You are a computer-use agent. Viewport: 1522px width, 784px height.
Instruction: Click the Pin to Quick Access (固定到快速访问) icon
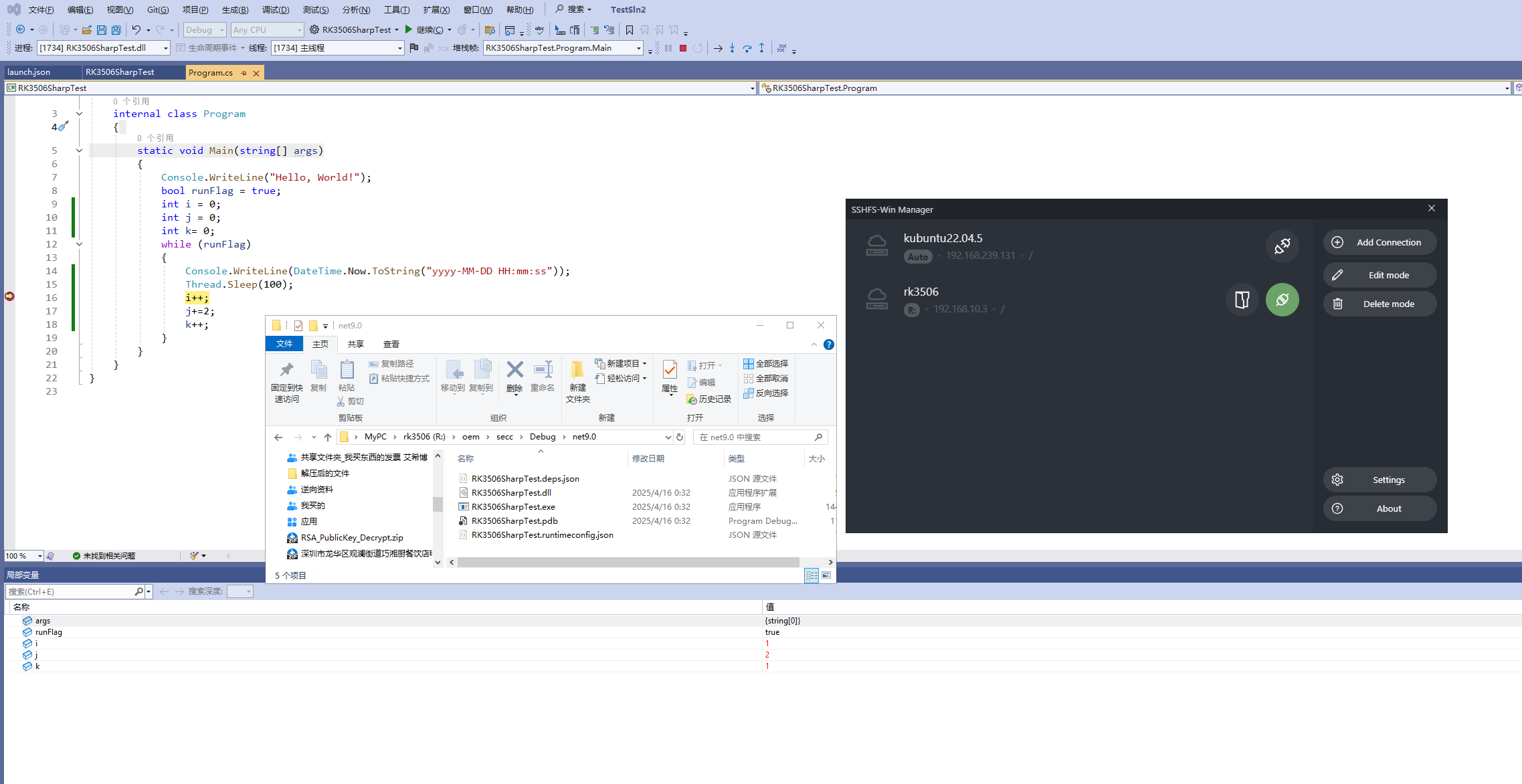287,381
